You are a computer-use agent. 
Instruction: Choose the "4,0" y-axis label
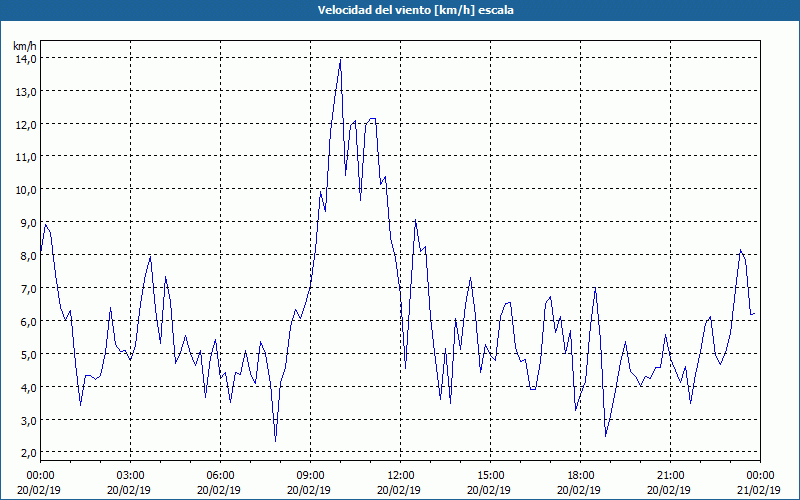28,387
